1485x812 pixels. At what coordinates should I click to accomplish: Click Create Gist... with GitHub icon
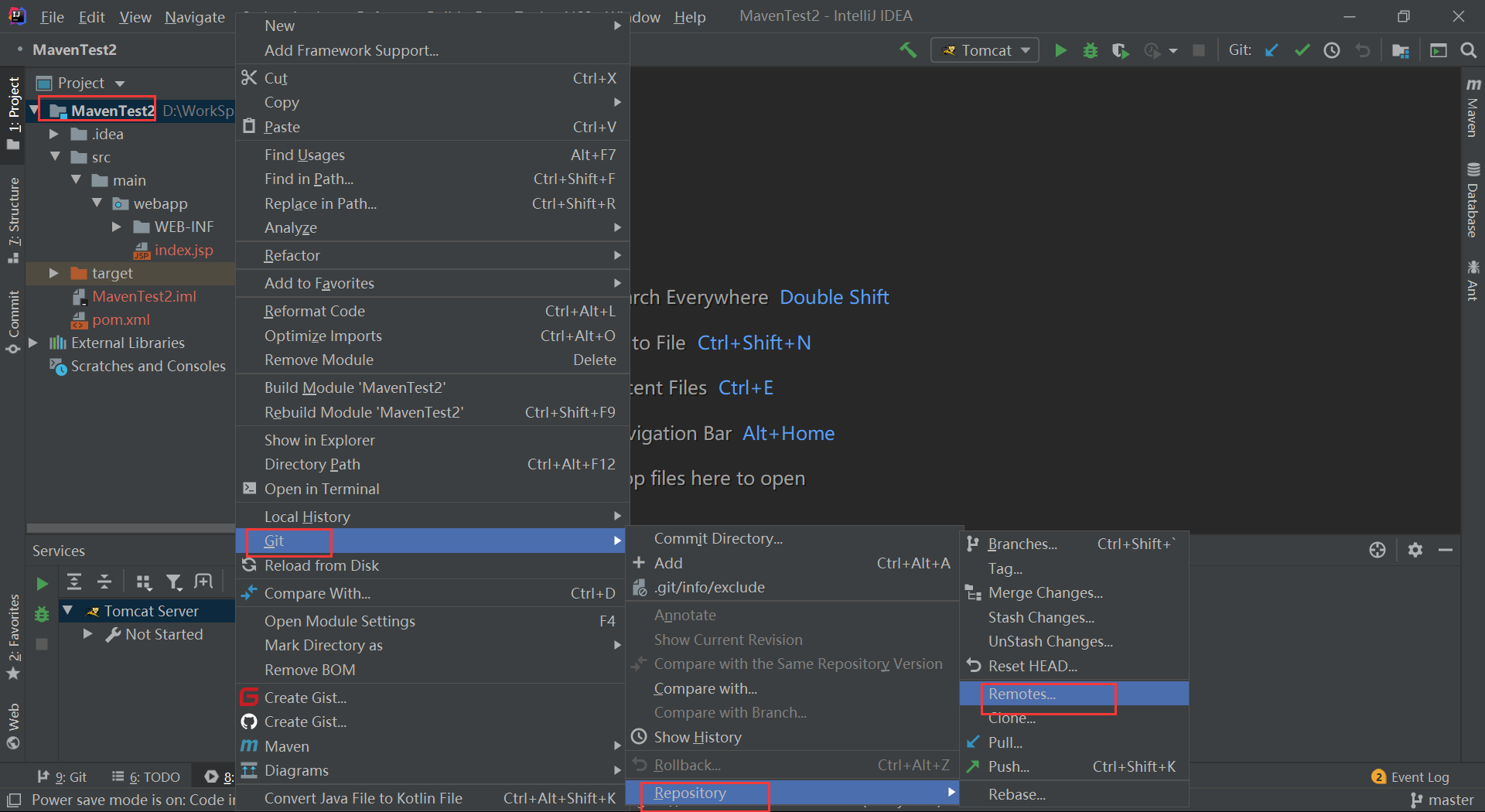coord(432,722)
